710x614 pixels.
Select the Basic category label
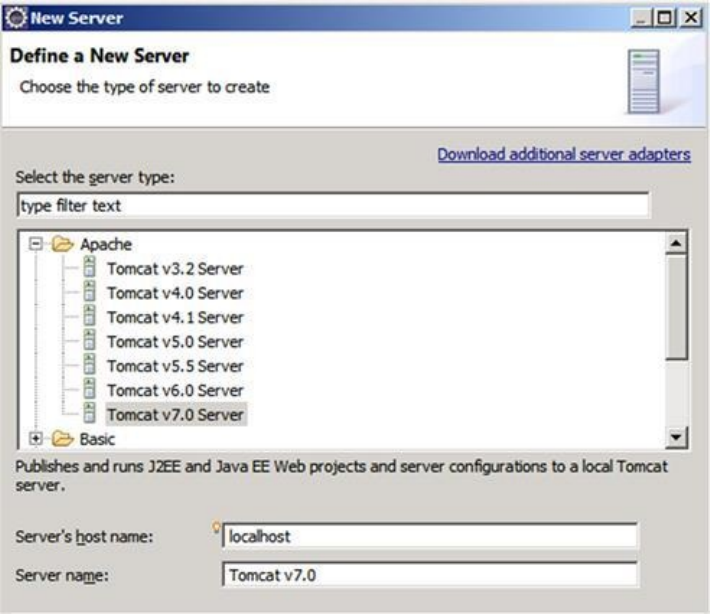(97, 439)
